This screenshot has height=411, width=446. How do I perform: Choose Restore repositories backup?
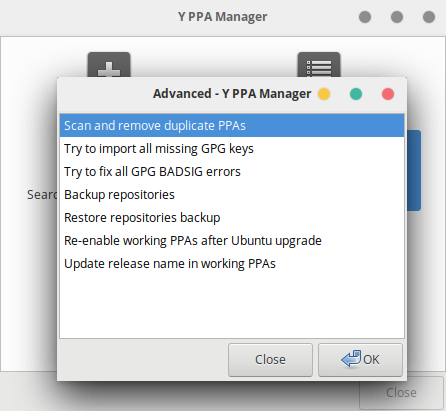[232, 218]
